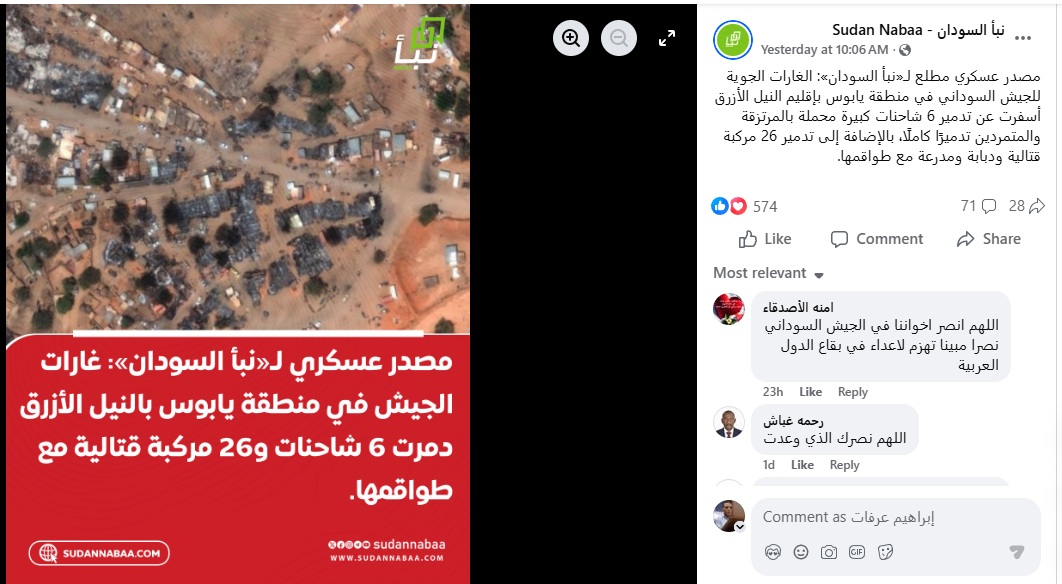Image resolution: width=1062 pixels, height=584 pixels.
Task: Open the three-dot post options menu
Action: point(1023,38)
